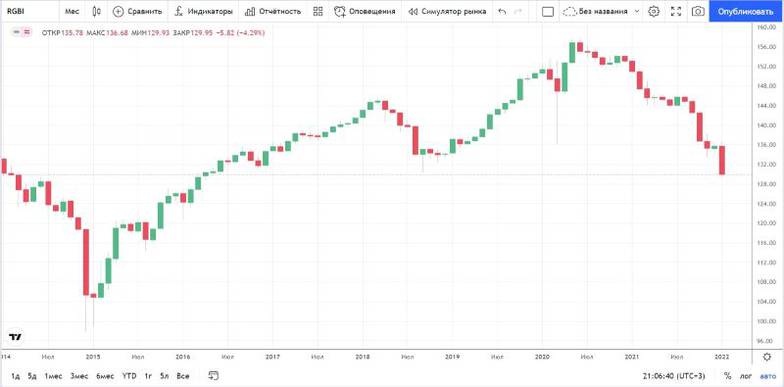Click the Сравнить compare button
The height and width of the screenshot is (387, 784).
[138, 11]
